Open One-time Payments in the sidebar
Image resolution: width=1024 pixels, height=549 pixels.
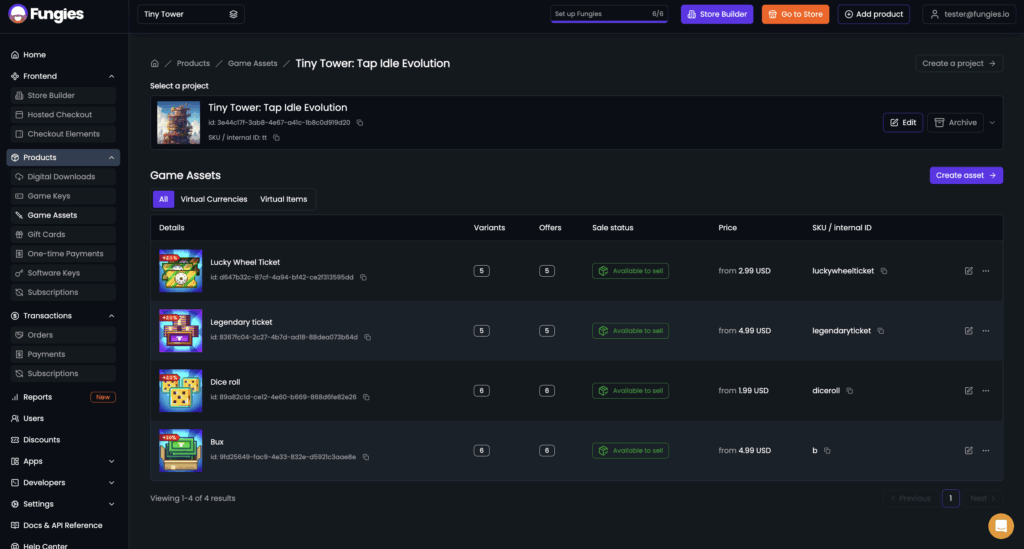(63, 254)
